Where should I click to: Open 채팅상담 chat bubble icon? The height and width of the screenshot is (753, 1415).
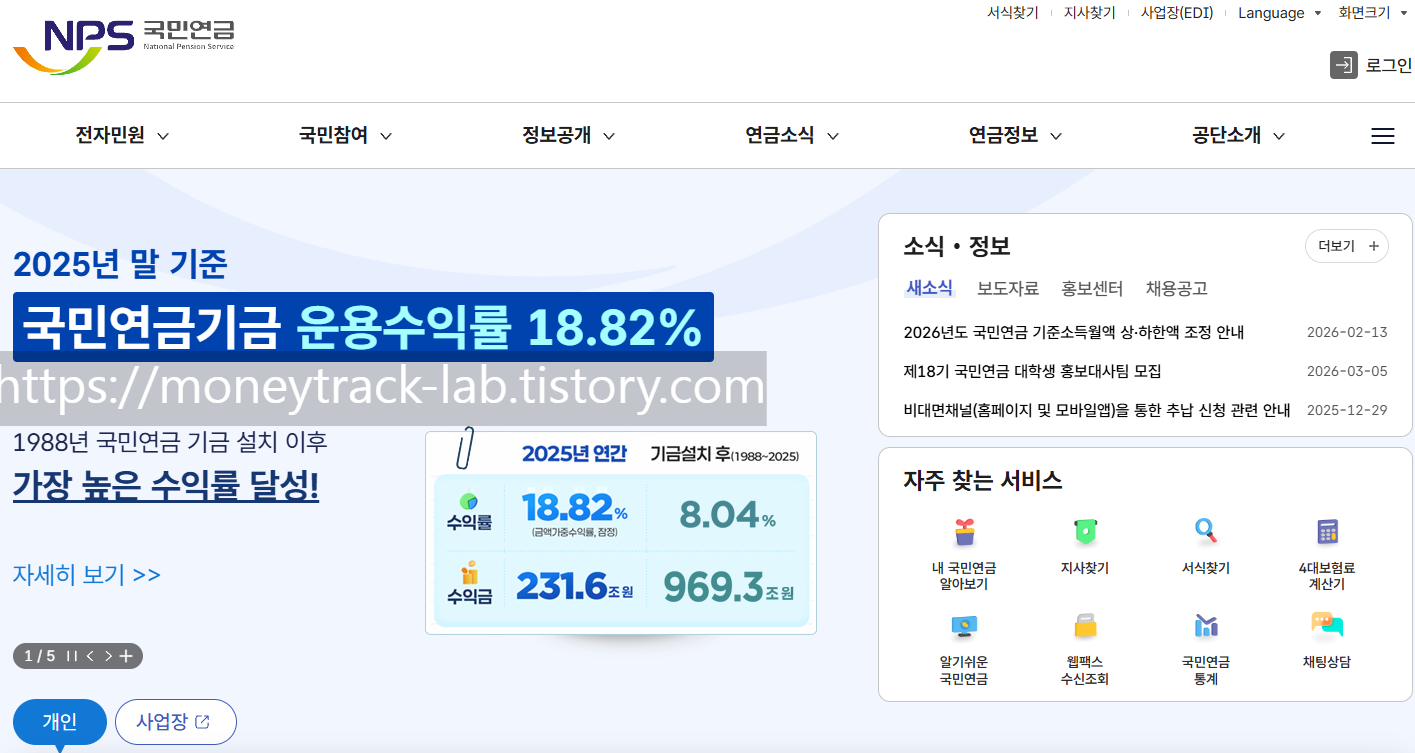coord(1327,626)
